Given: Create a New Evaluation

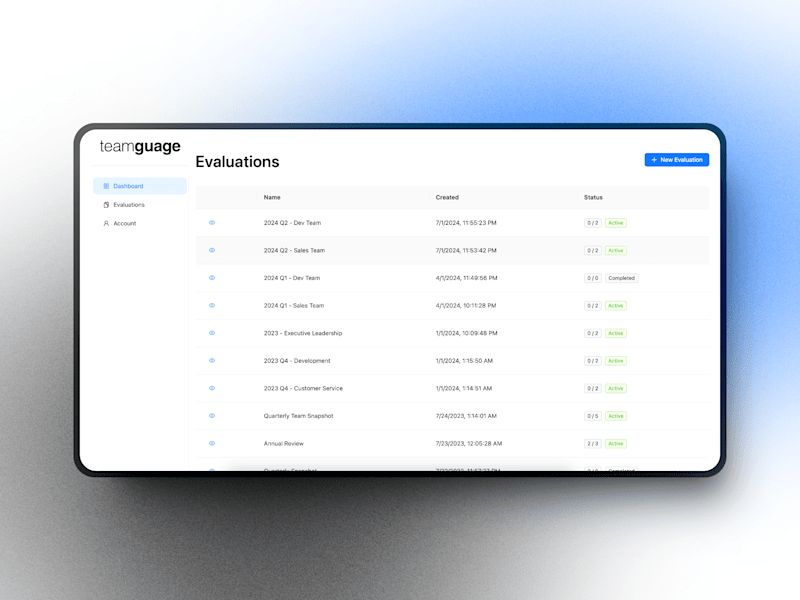Looking at the screenshot, I should tap(677, 160).
